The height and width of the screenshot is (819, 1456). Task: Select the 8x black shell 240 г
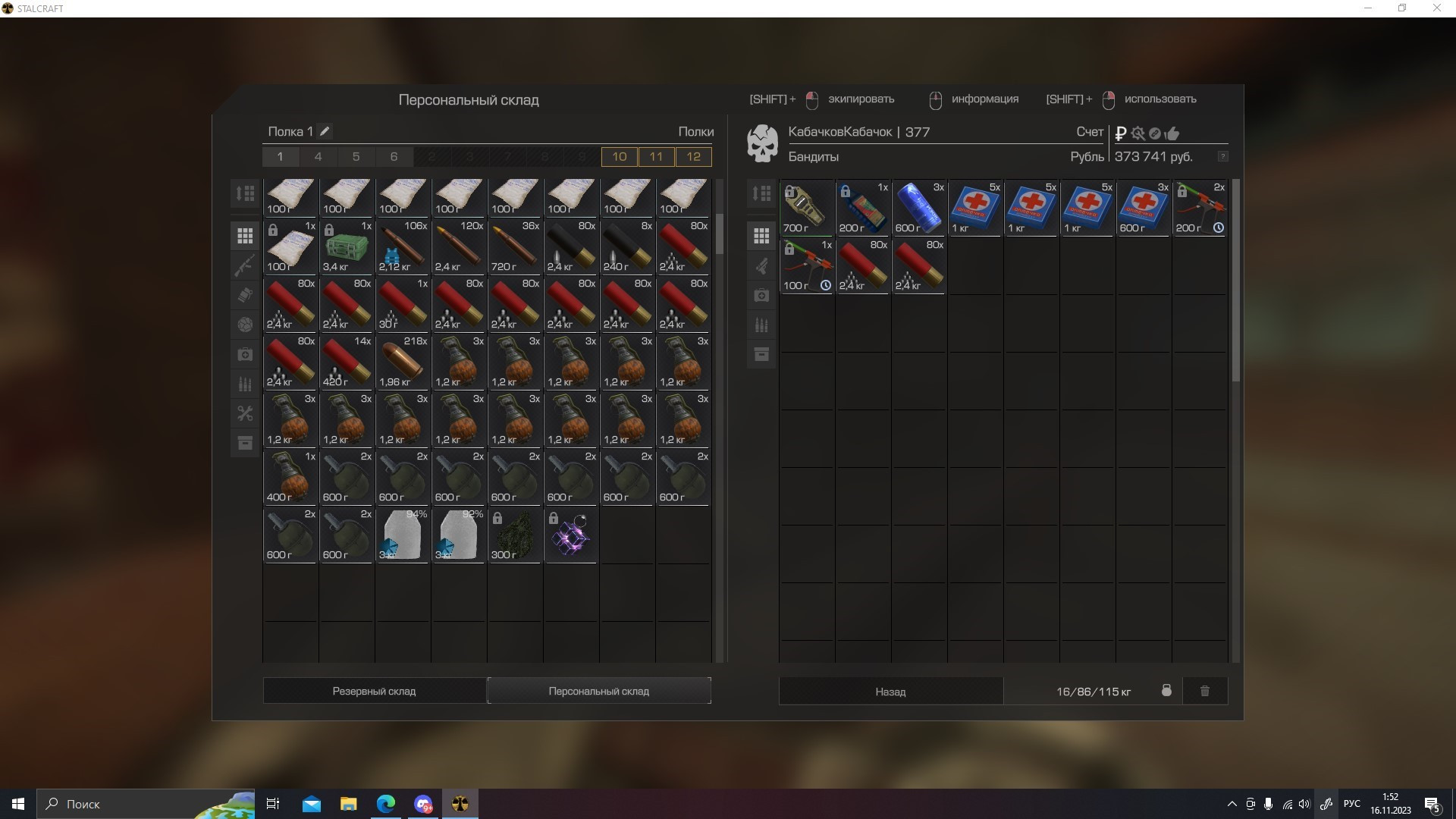pos(627,246)
